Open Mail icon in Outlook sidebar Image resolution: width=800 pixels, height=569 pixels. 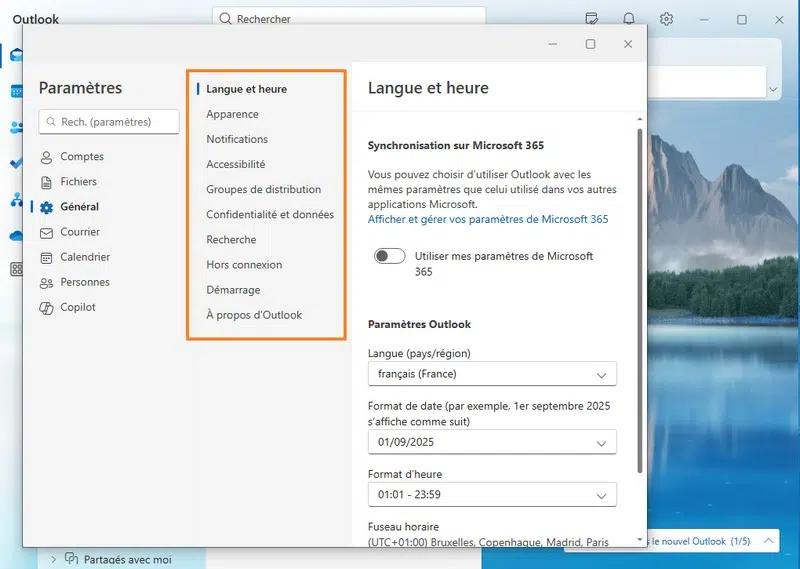[17, 55]
